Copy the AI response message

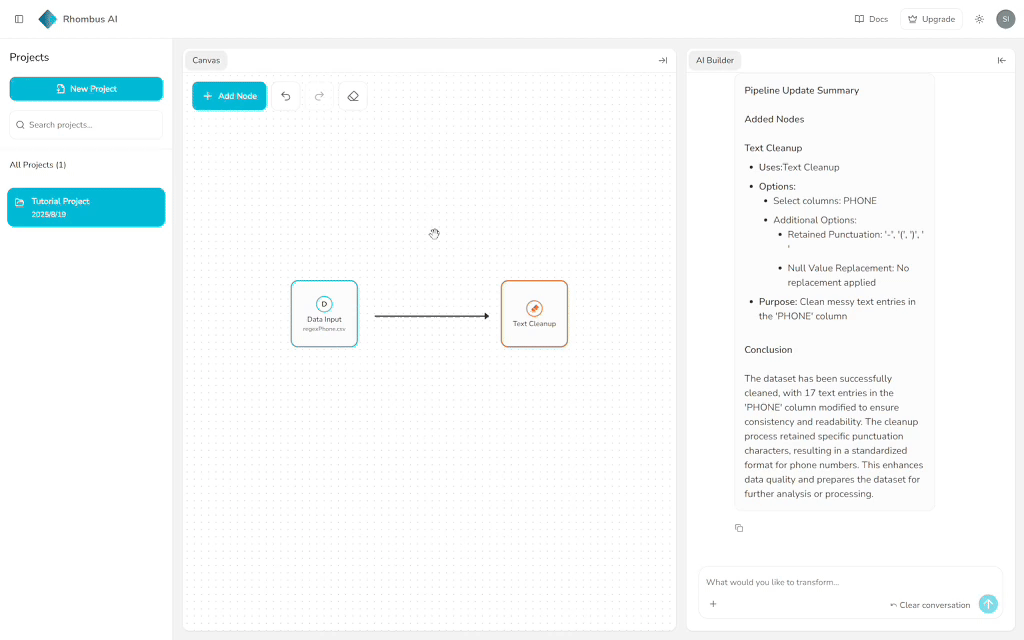click(x=739, y=528)
